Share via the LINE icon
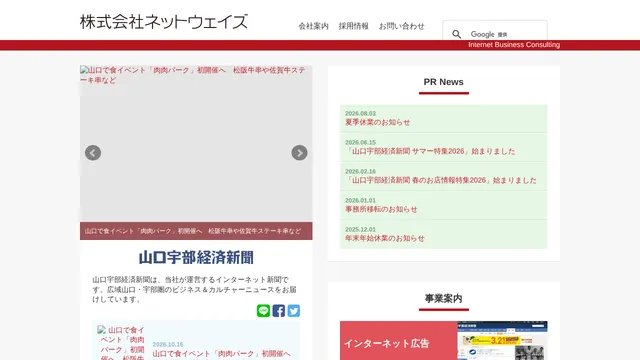 [263, 311]
